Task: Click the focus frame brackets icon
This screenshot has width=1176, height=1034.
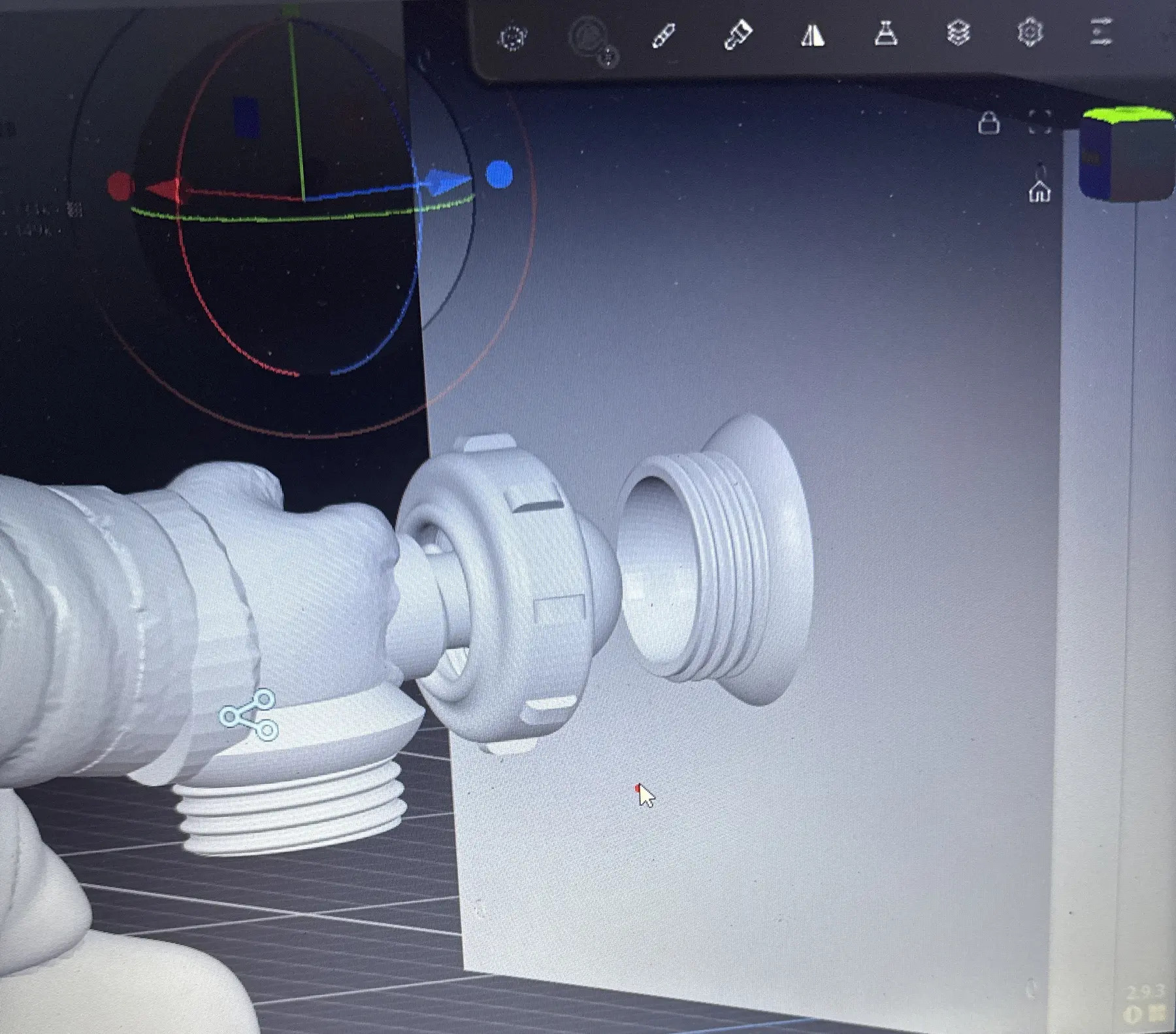Action: 1039,122
